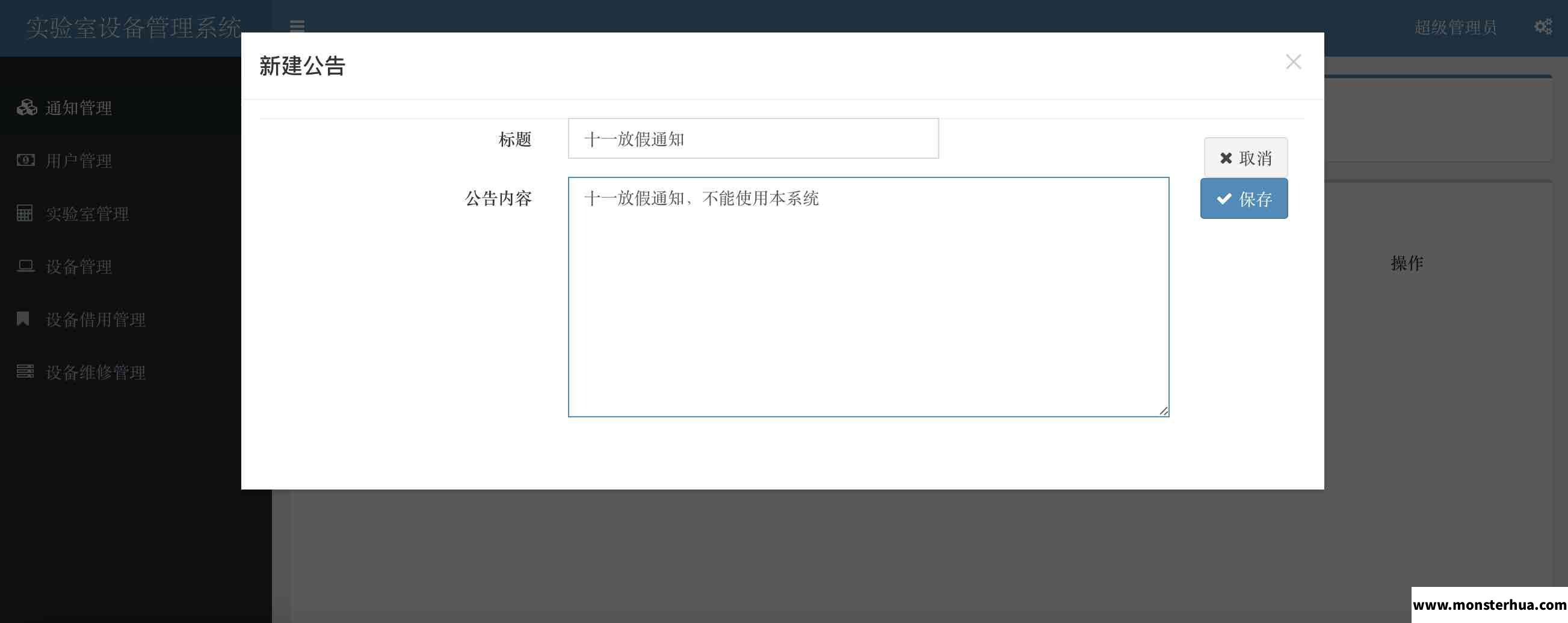Click the laptop icon beside 设备管理
This screenshot has width=1568, height=623.
point(25,266)
